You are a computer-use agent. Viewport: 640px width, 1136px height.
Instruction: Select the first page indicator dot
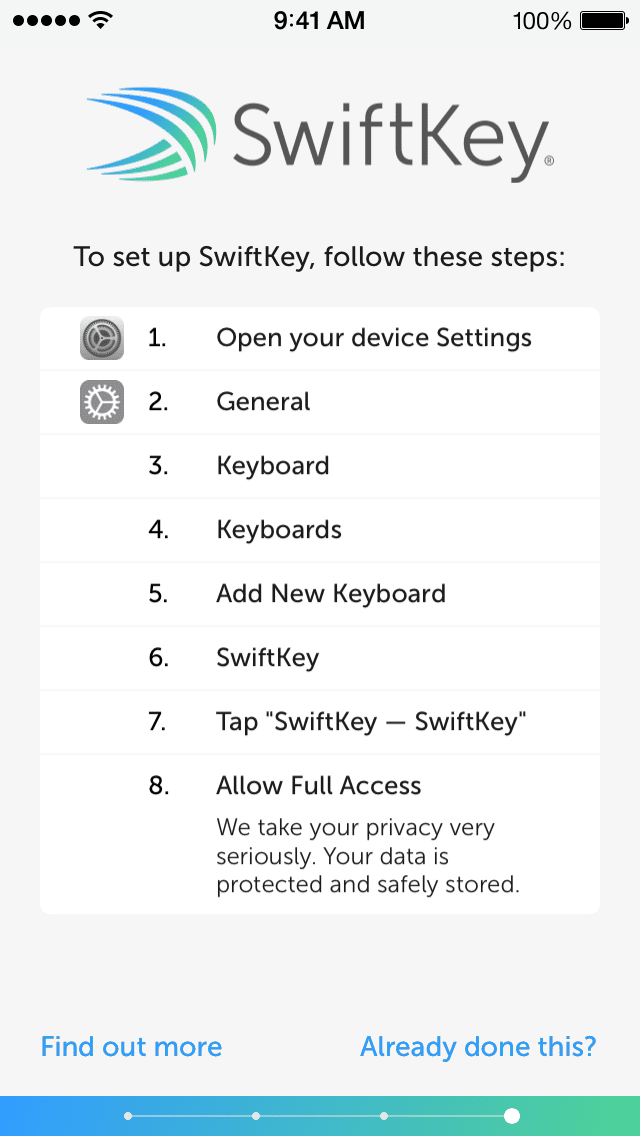coord(128,1114)
